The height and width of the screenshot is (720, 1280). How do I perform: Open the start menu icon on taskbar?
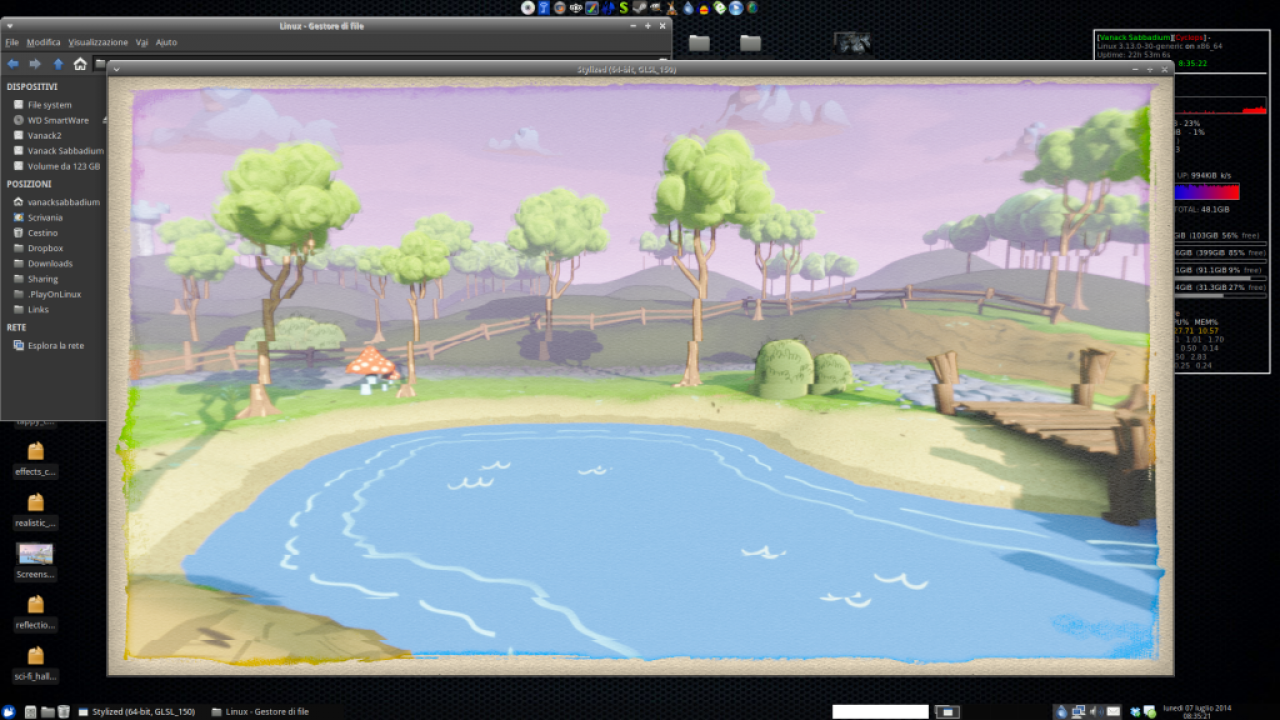(x=8, y=712)
